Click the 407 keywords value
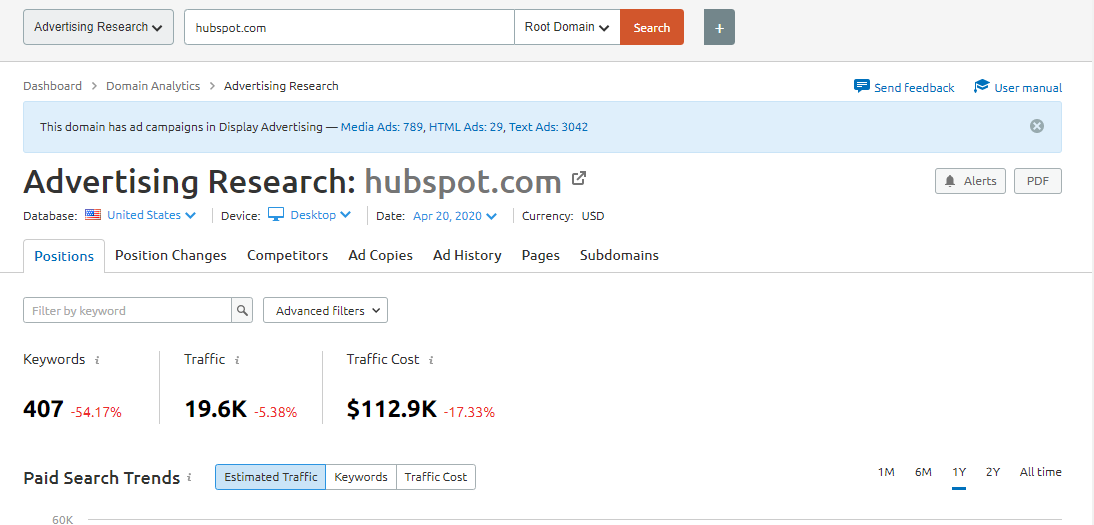The image size is (1094, 525). pos(43,409)
